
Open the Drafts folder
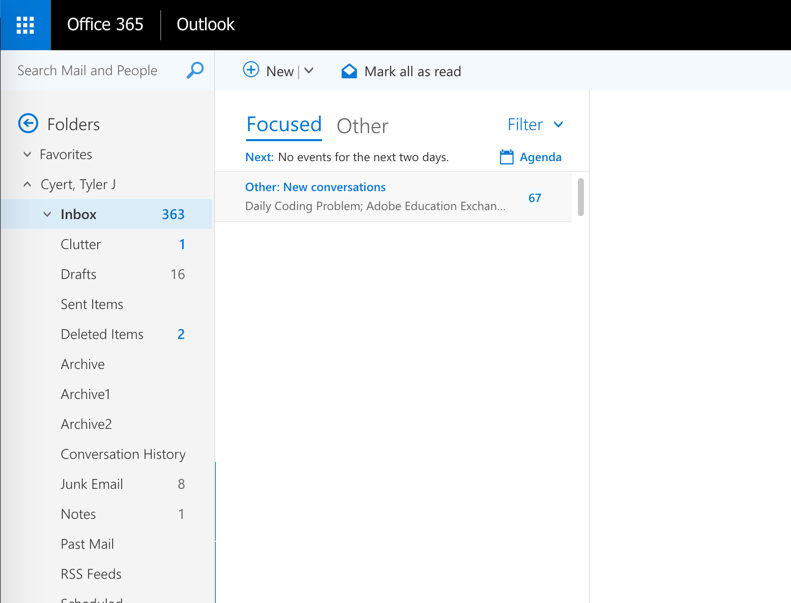tap(79, 274)
